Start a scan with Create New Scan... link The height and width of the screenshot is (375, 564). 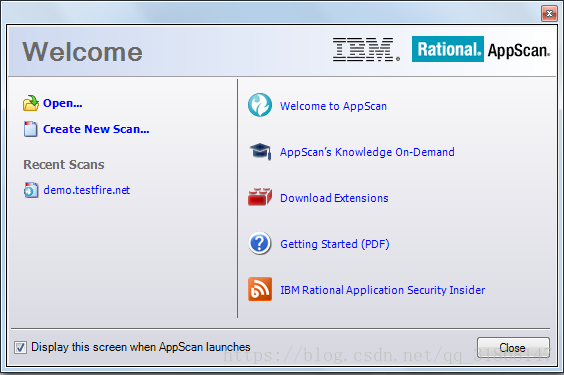[x=96, y=129]
